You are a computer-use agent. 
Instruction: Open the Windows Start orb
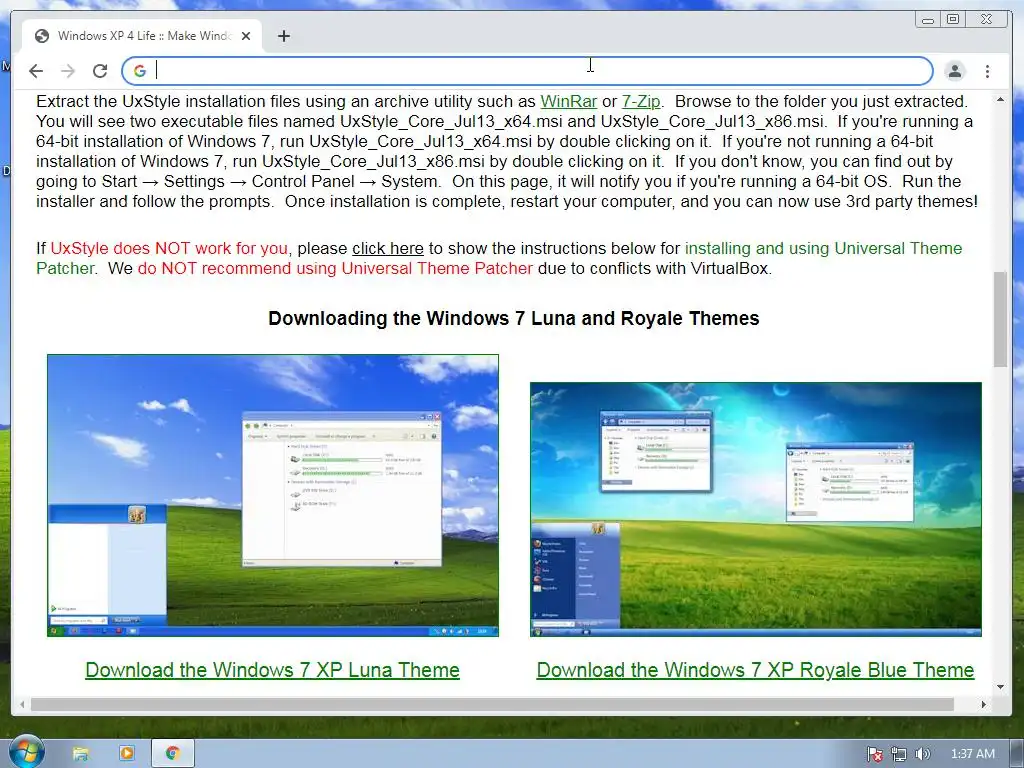pyautogui.click(x=26, y=752)
